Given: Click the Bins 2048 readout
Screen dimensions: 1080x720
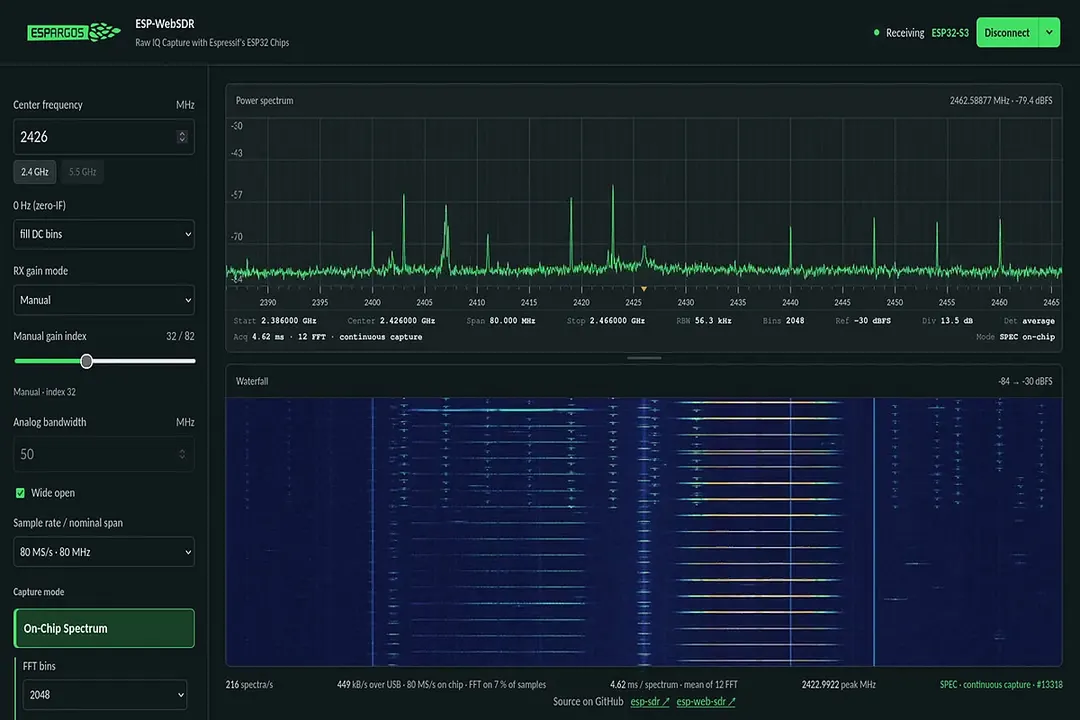Looking at the screenshot, I should (784, 320).
